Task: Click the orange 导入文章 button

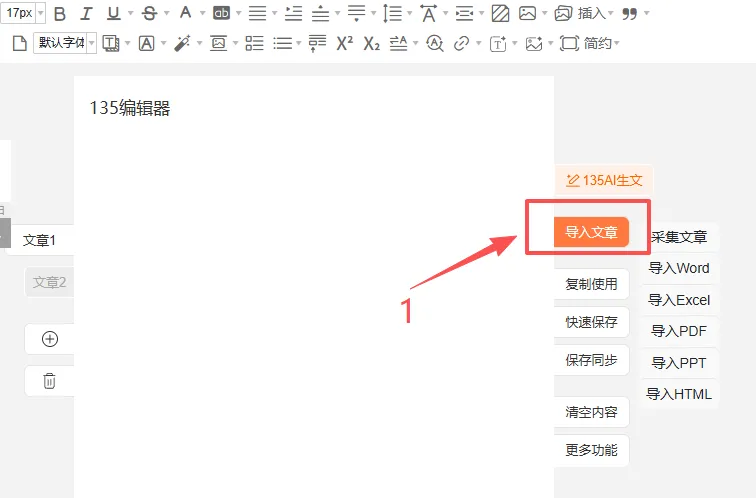Action: click(x=592, y=232)
